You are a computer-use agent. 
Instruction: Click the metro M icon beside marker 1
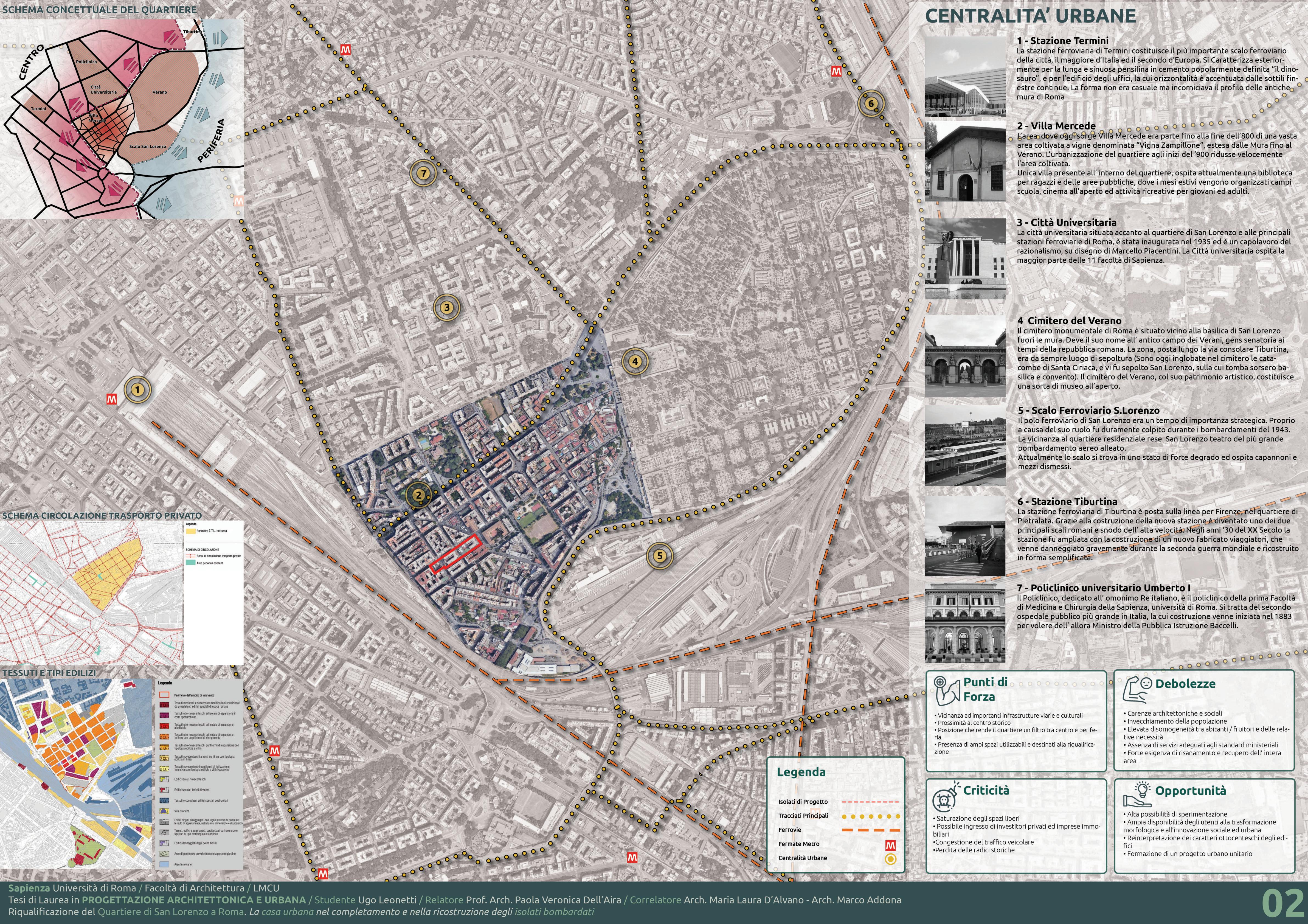tap(112, 399)
